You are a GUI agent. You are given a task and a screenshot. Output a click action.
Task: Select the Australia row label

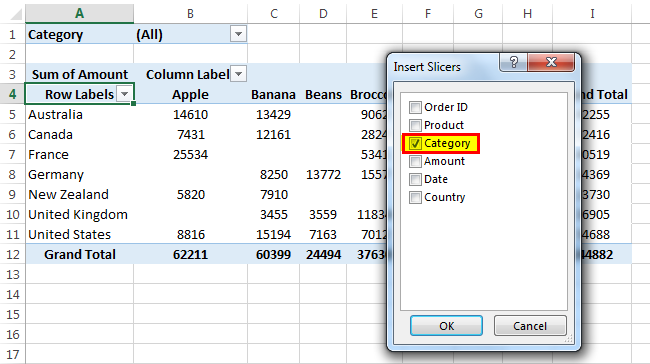(80, 114)
